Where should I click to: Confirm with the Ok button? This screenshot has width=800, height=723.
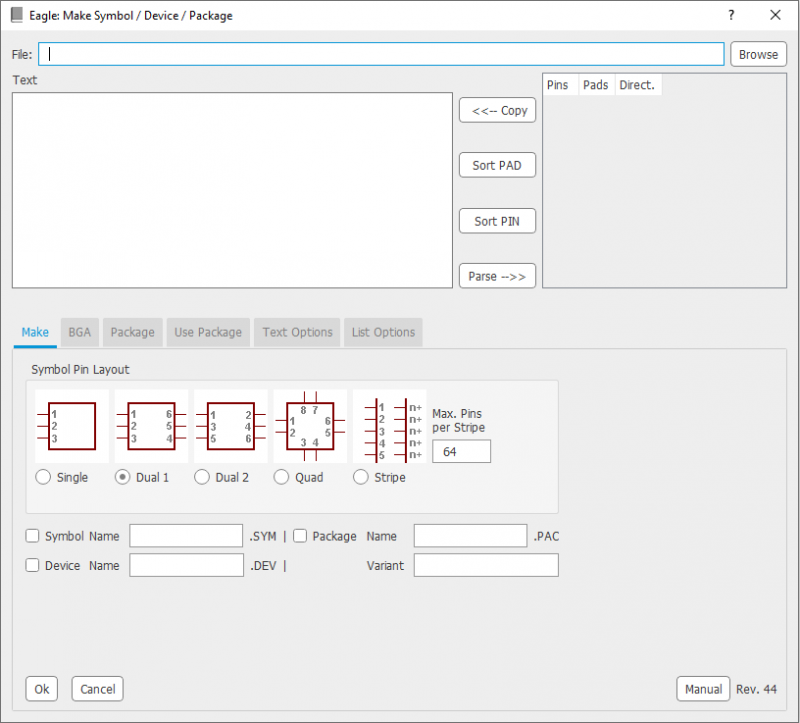pos(42,689)
